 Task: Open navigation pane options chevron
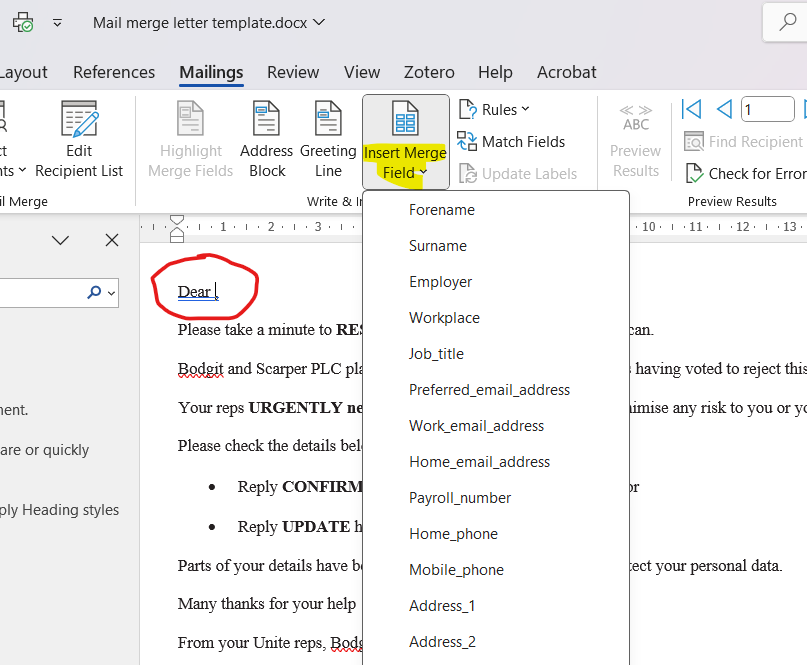tap(60, 240)
